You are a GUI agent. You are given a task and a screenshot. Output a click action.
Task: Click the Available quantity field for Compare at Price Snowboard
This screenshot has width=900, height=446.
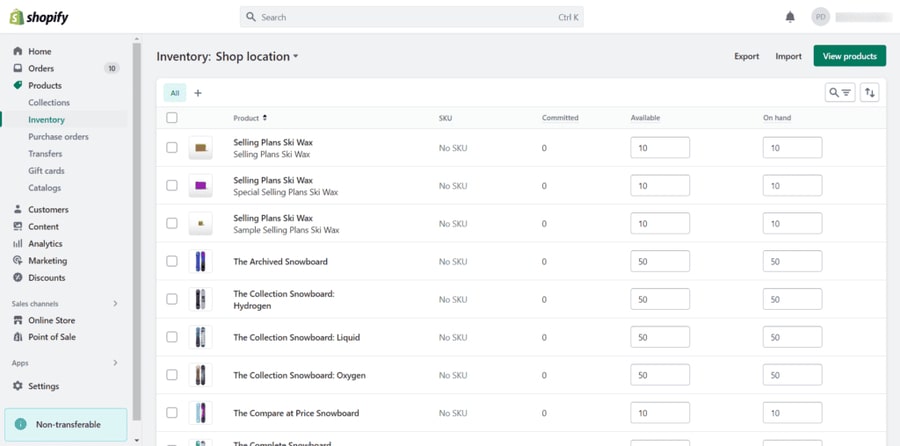click(660, 413)
